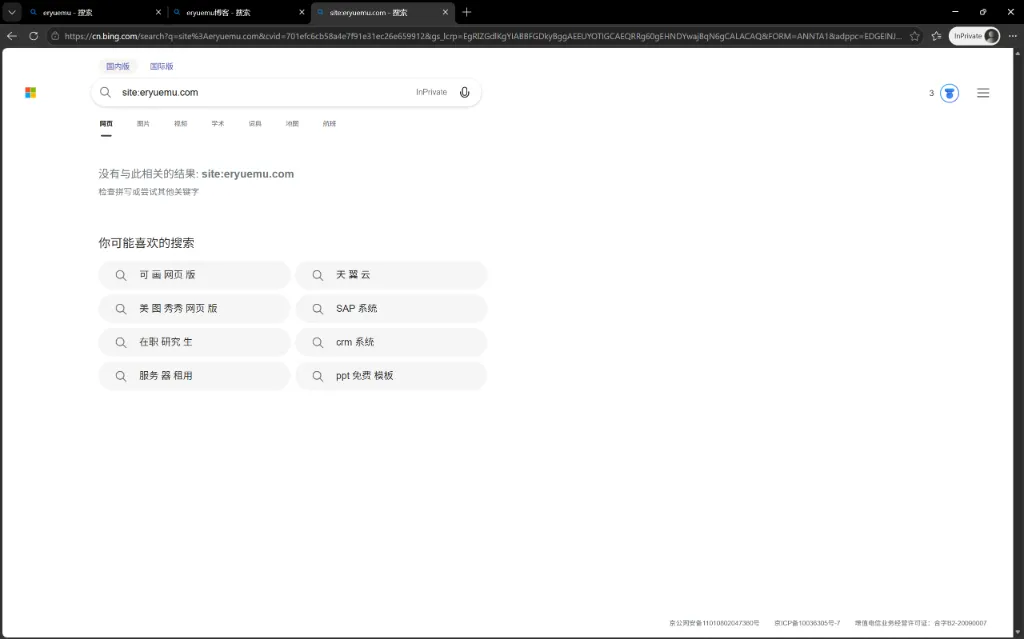Restore down the browser window
This screenshot has width=1024, height=639.
(983, 12)
